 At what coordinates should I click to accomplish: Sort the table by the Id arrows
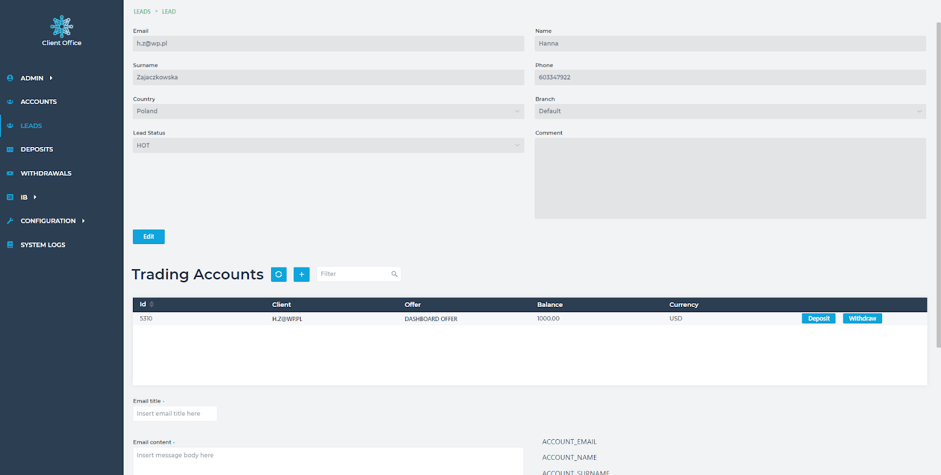(x=152, y=304)
